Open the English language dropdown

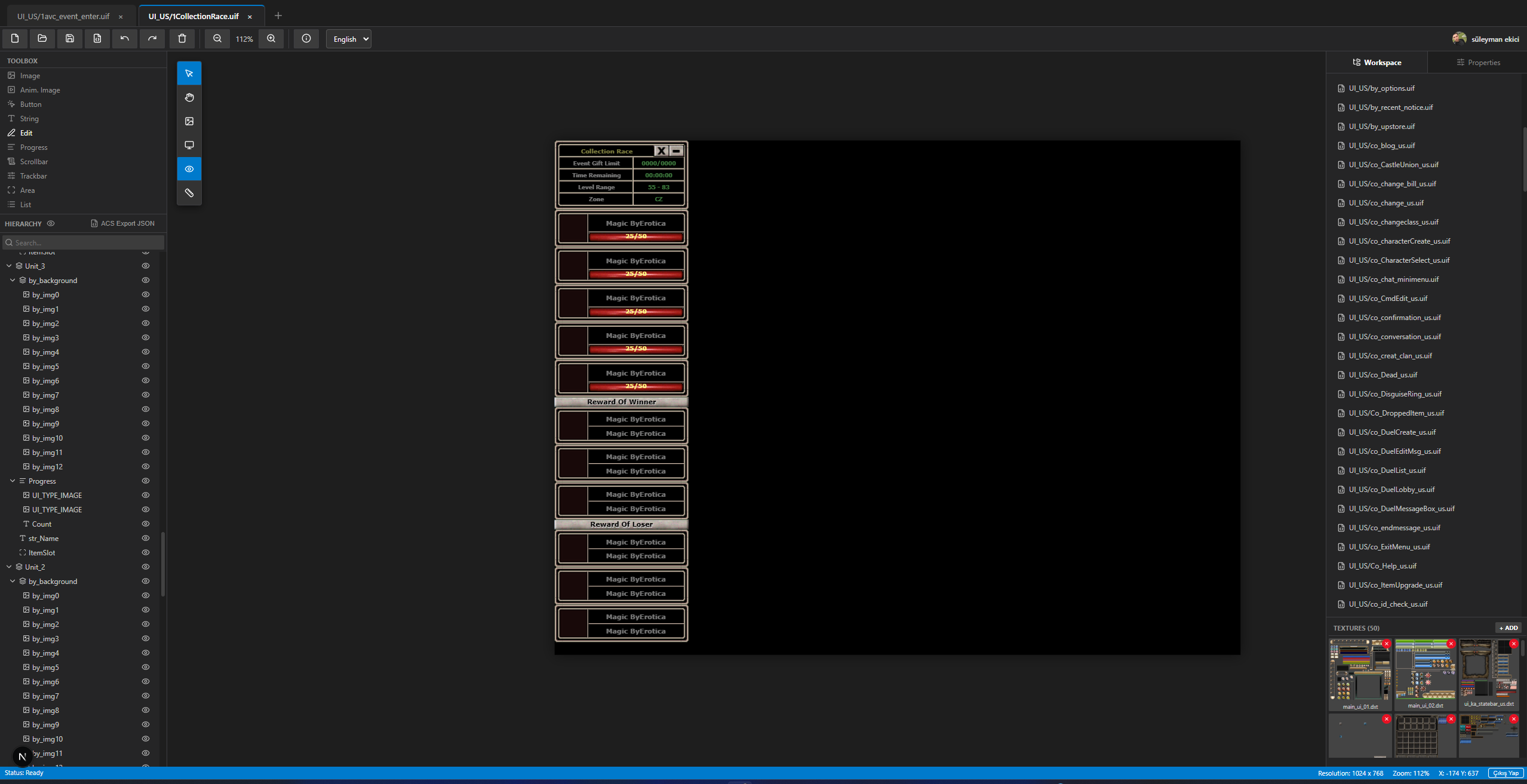pos(349,39)
